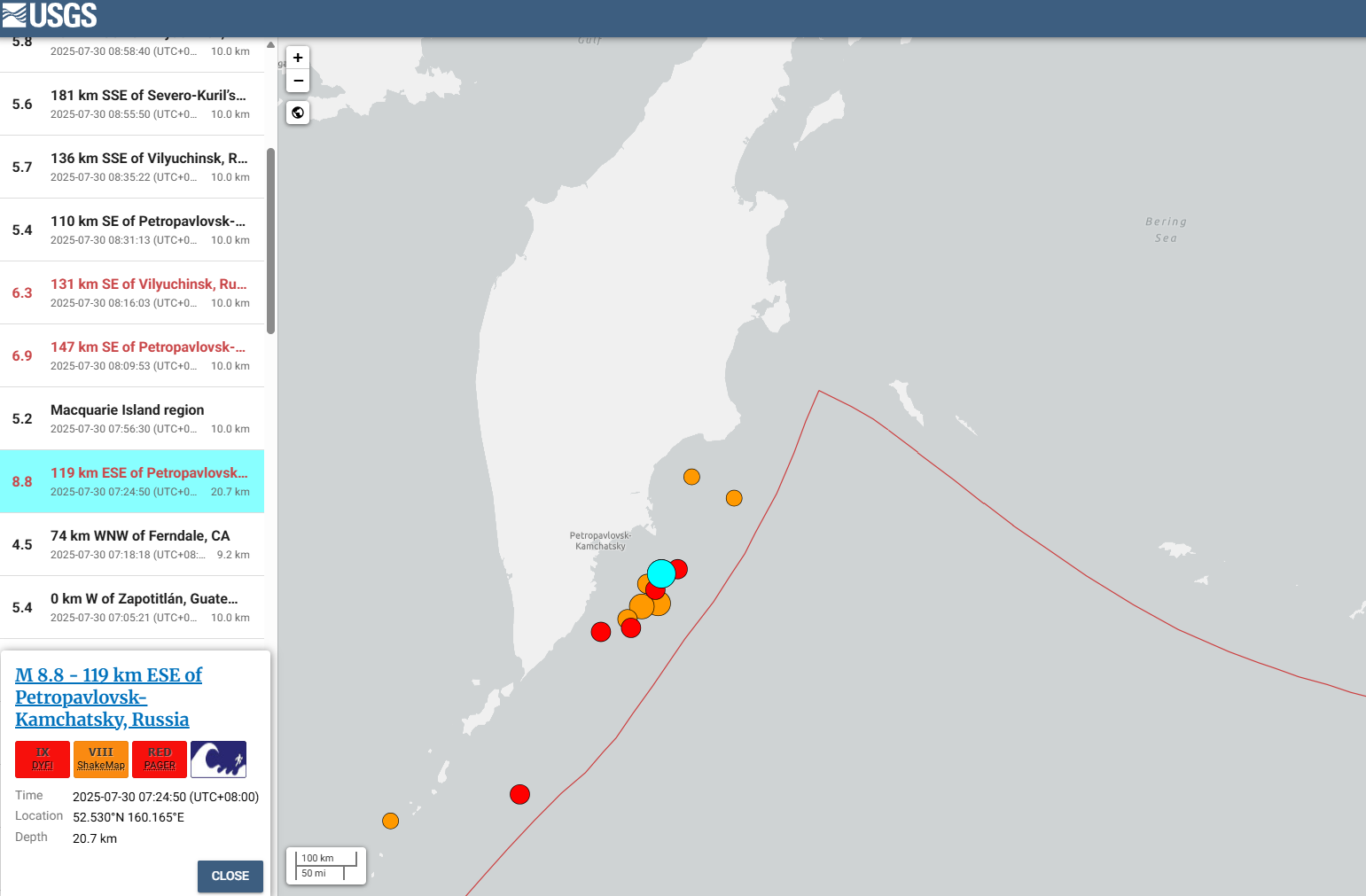Viewport: 1366px width, 896px height.
Task: Click the USGS logo
Action: tap(50, 15)
